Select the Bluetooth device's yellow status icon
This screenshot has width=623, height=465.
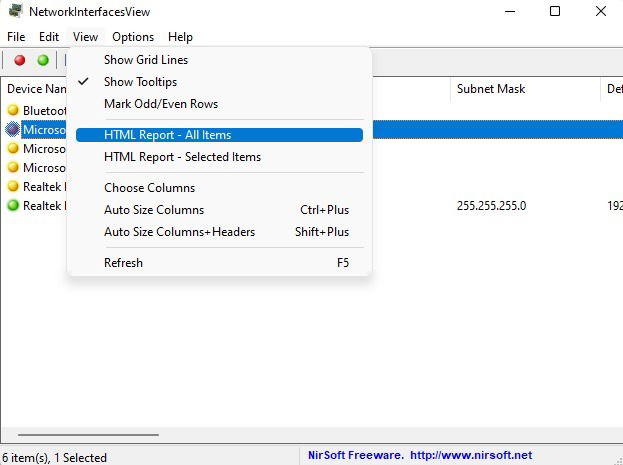tap(13, 110)
